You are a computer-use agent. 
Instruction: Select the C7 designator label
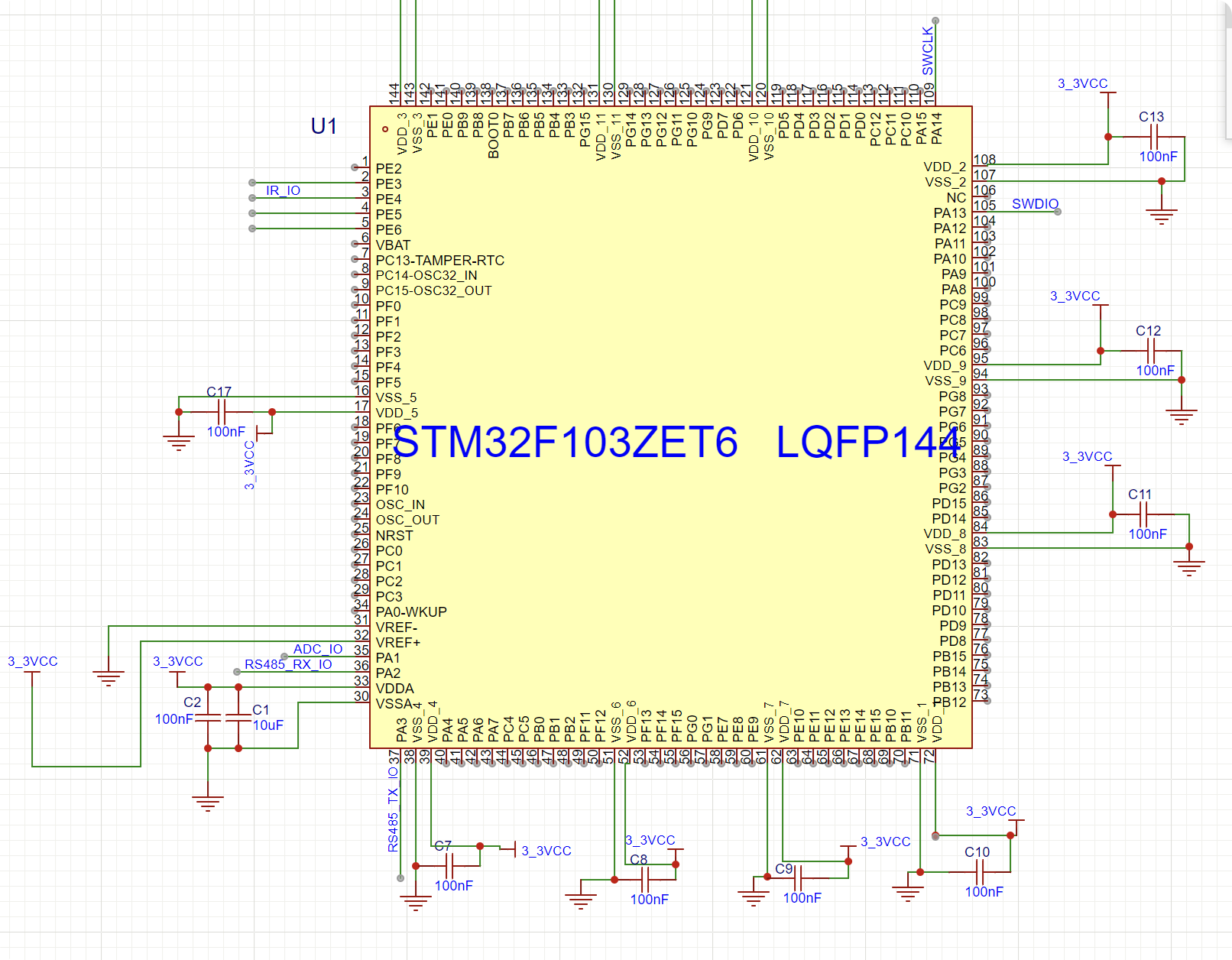[443, 846]
